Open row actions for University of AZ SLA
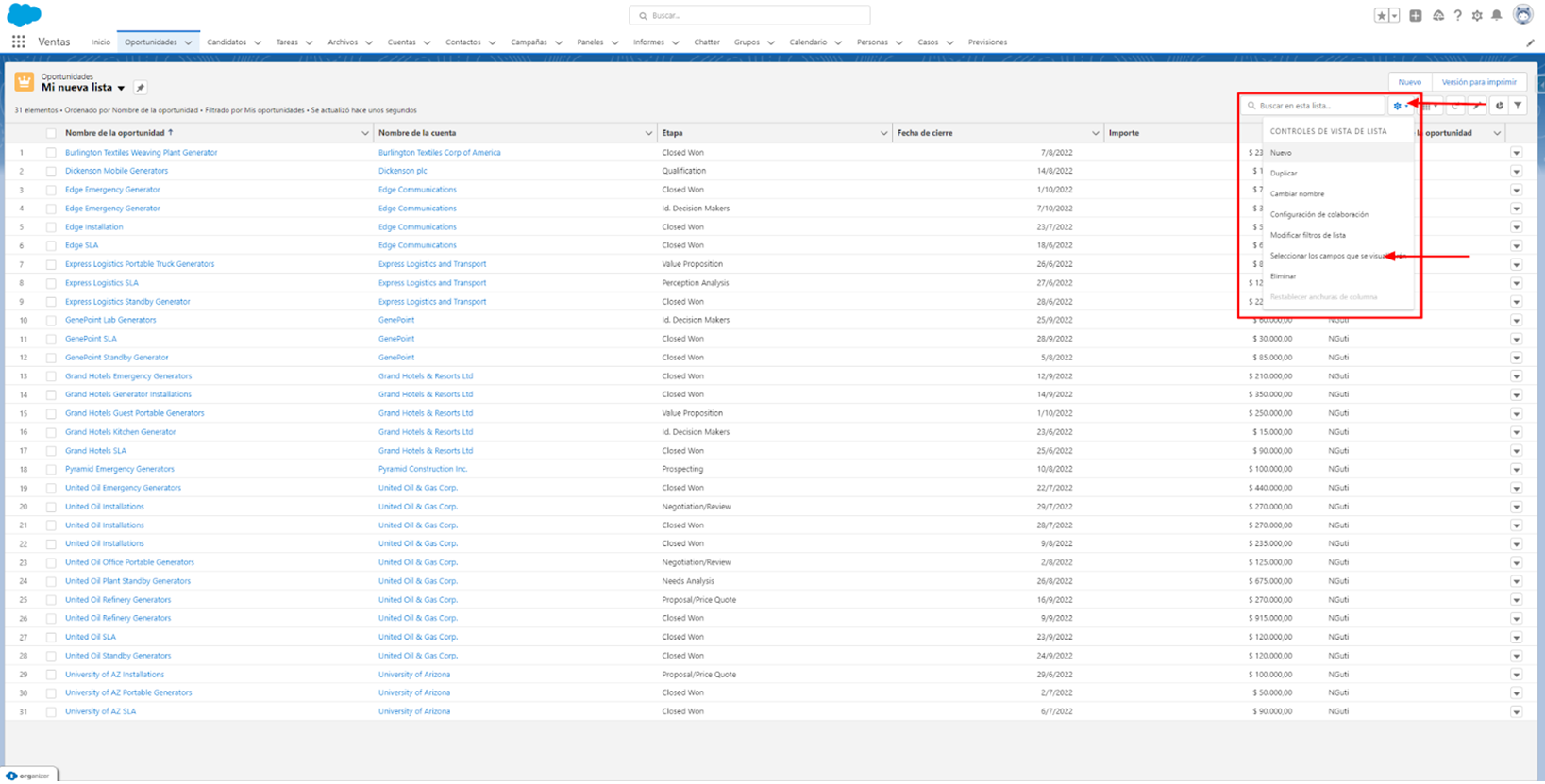 point(1516,712)
